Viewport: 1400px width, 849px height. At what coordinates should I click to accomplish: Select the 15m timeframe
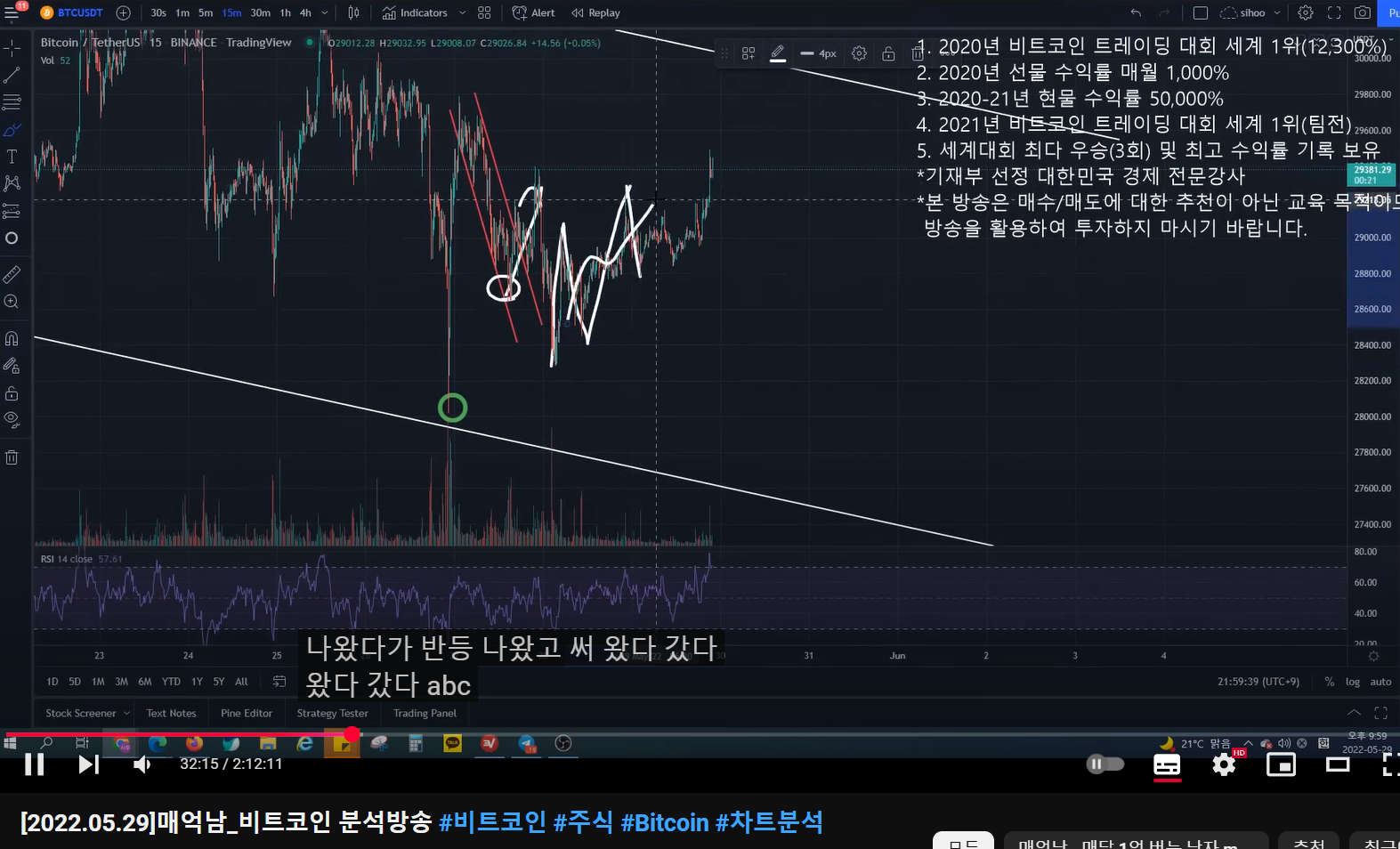(231, 12)
